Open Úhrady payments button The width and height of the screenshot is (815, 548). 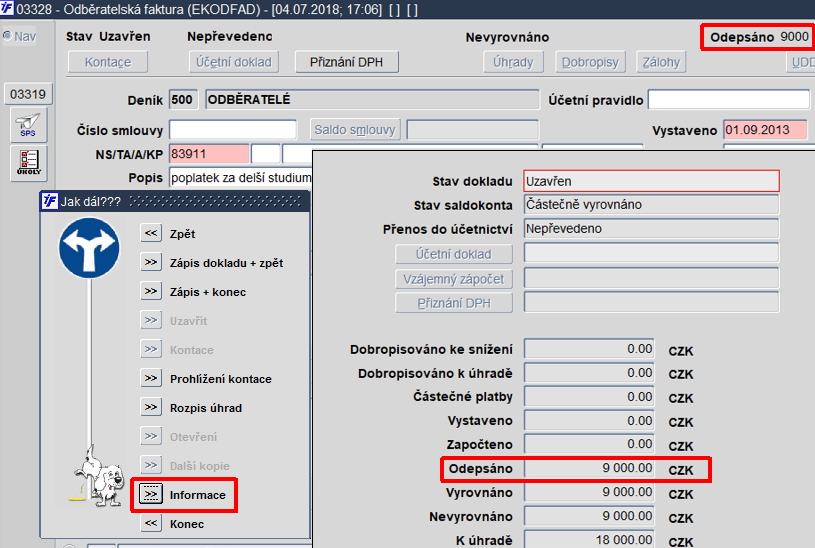click(x=513, y=62)
